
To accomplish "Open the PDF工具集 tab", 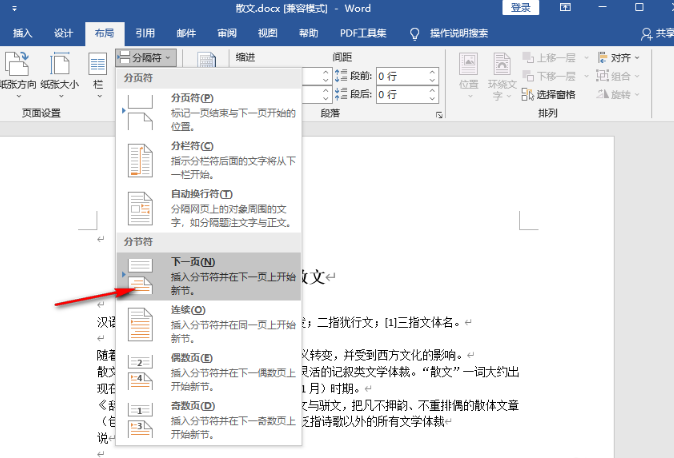I will click(363, 33).
